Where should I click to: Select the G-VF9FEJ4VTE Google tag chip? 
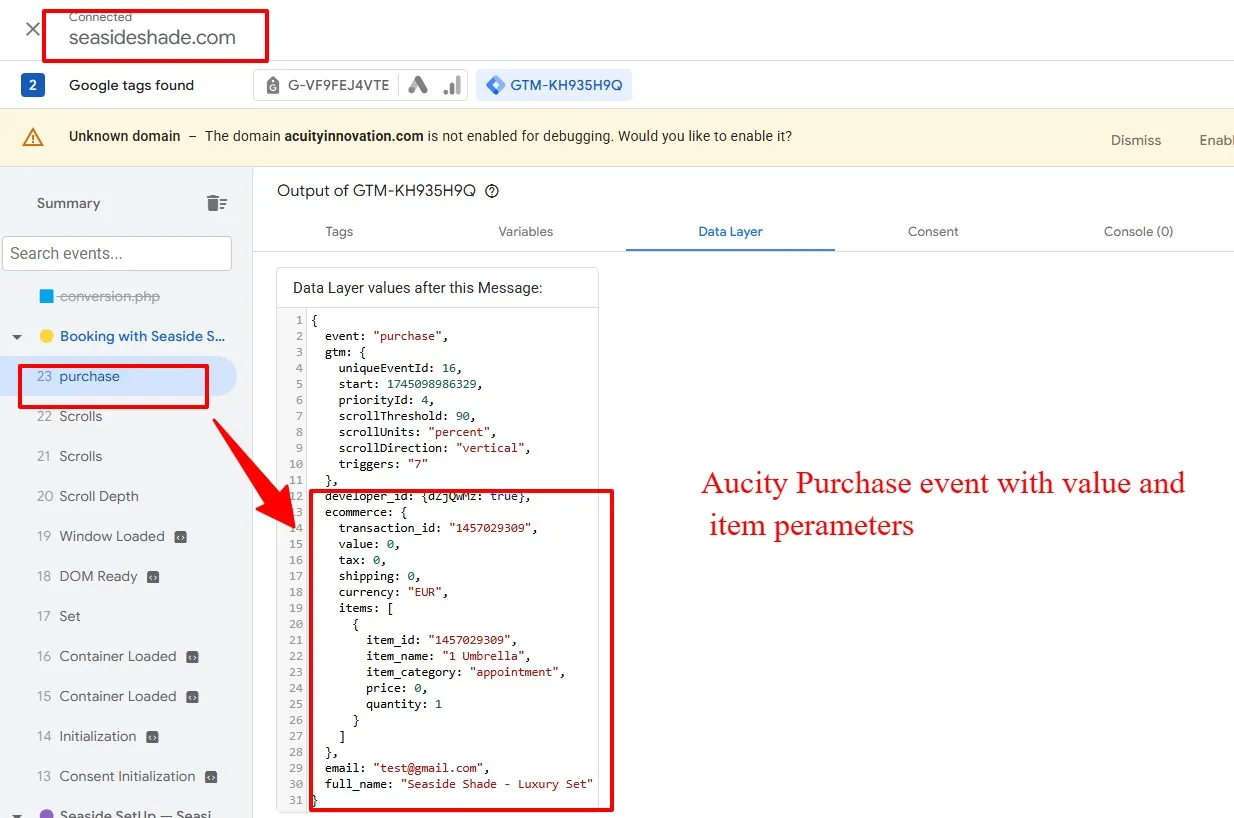[x=328, y=86]
